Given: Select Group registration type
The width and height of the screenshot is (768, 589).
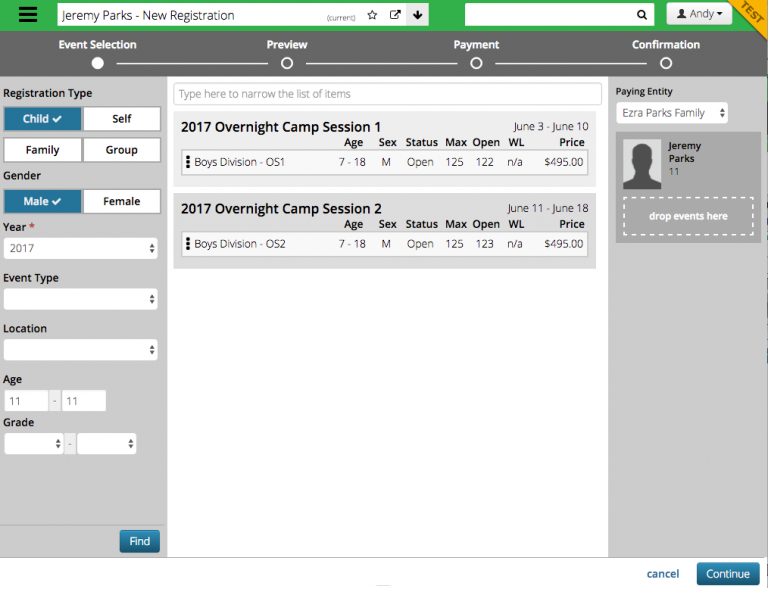Looking at the screenshot, I should click(121, 150).
